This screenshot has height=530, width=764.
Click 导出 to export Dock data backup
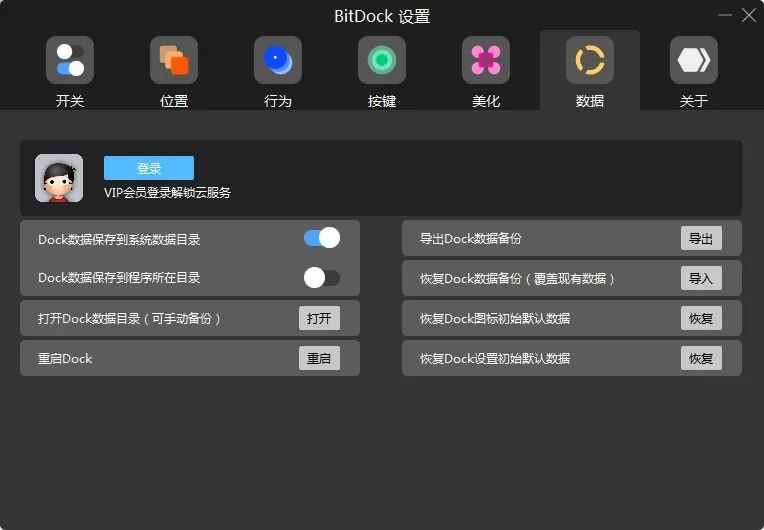701,238
